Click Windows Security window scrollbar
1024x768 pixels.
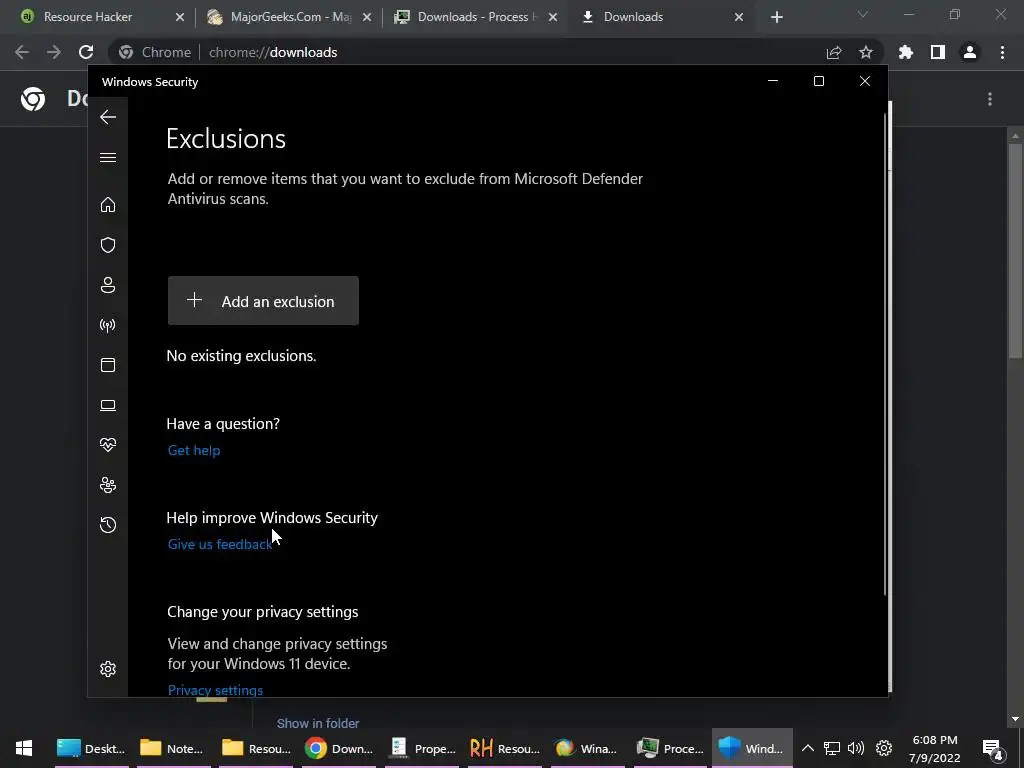tap(886, 353)
